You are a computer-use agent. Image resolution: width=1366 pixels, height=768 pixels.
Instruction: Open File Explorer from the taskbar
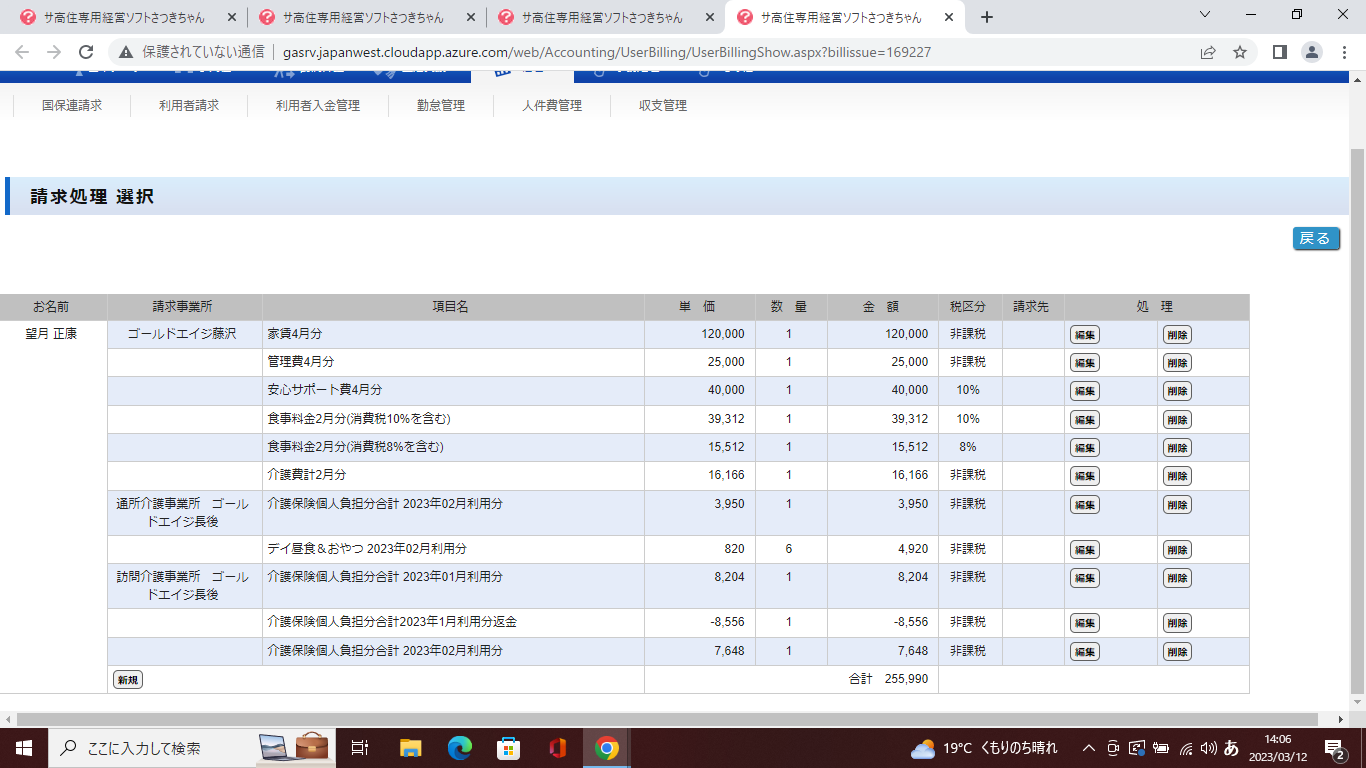[x=410, y=748]
